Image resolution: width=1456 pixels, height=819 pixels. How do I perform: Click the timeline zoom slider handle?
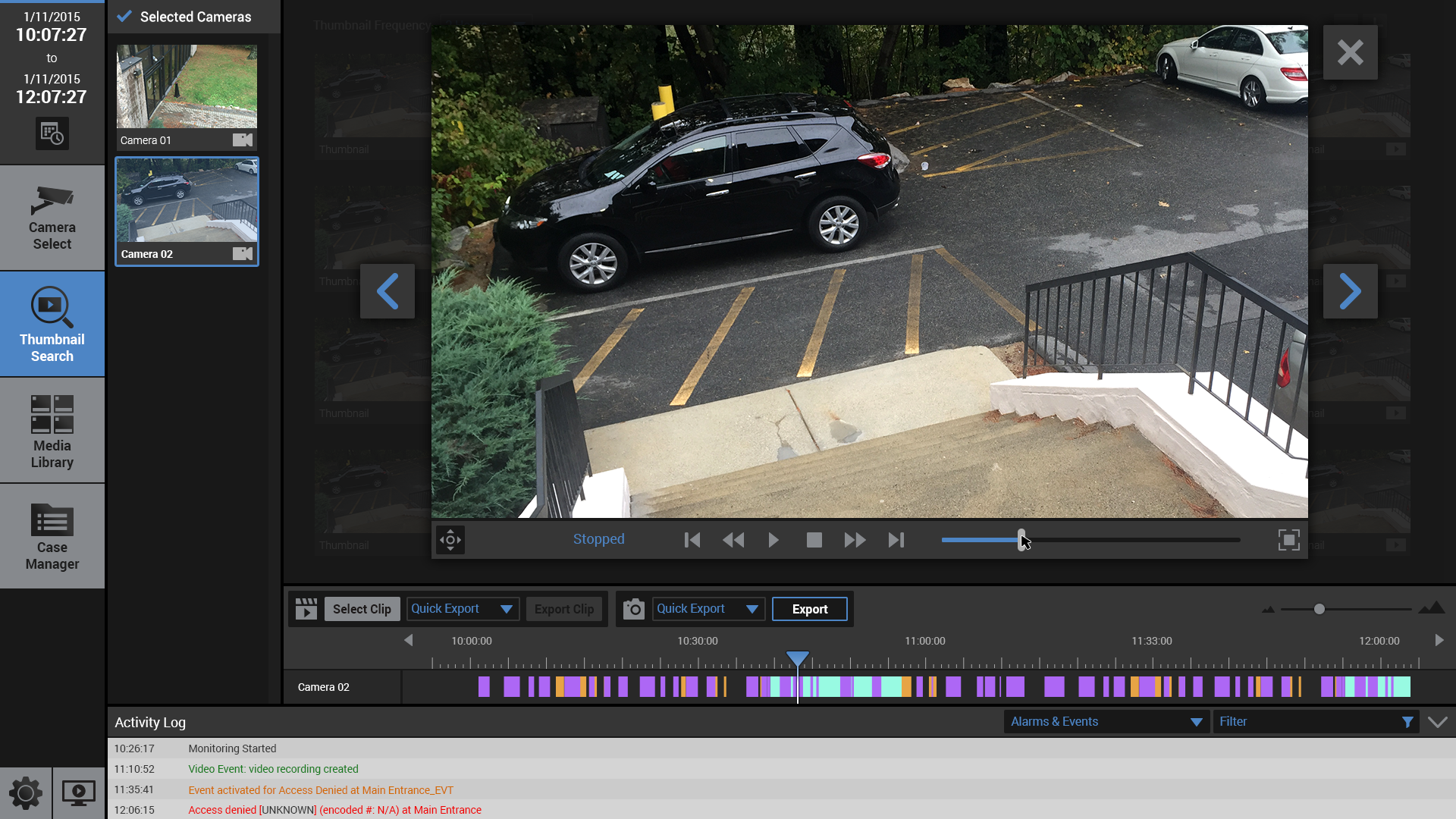(x=1319, y=609)
